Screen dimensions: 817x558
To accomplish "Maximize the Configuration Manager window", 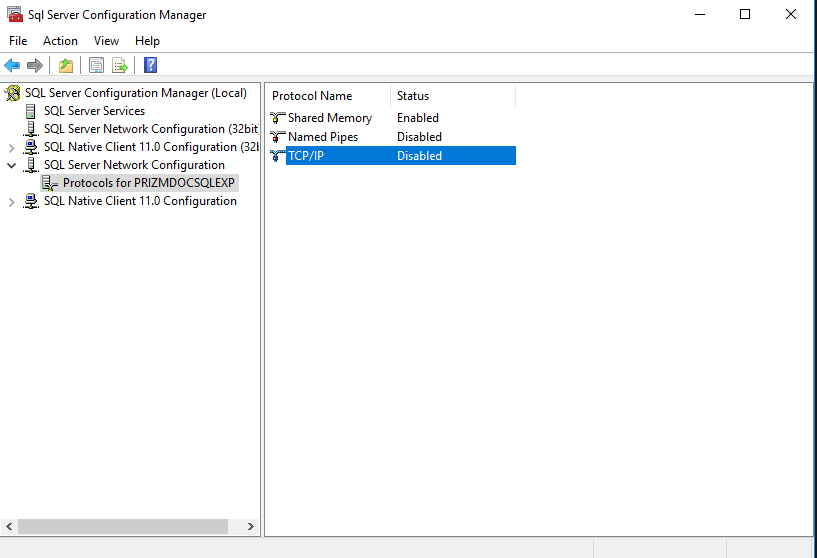I will (745, 14).
